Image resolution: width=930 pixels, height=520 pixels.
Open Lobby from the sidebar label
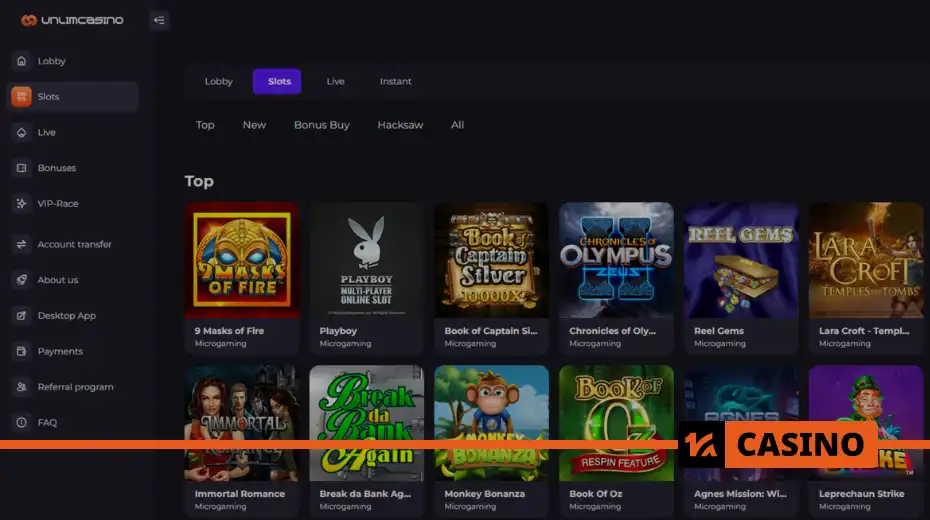[x=52, y=61]
